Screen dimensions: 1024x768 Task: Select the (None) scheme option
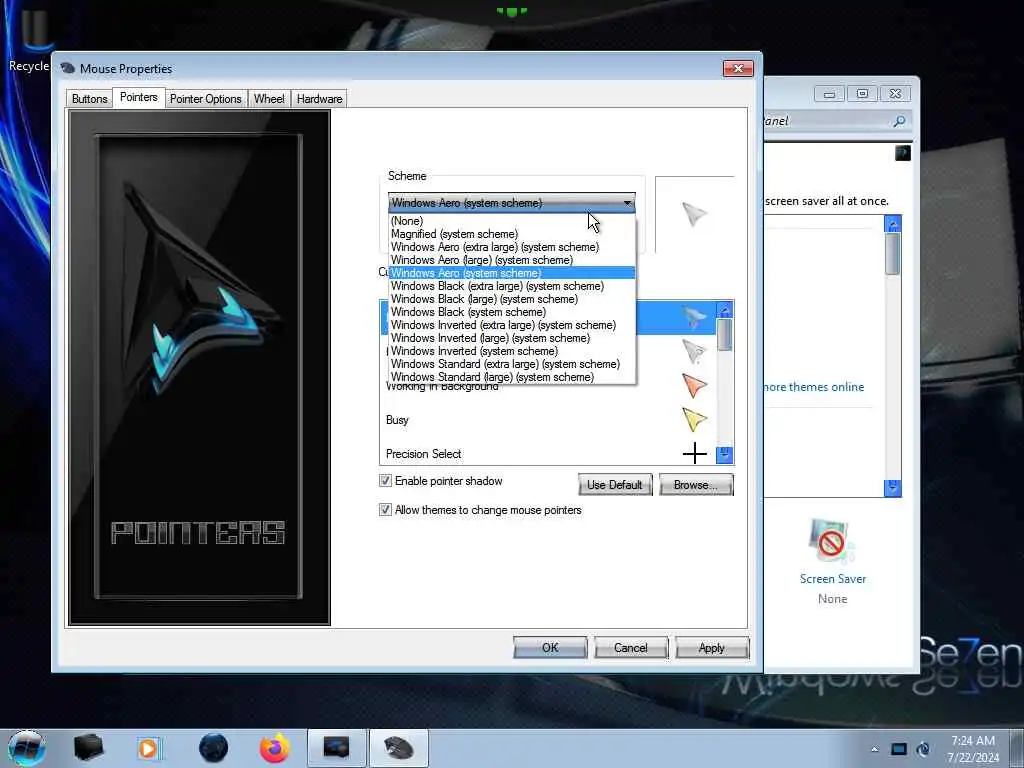512,221
